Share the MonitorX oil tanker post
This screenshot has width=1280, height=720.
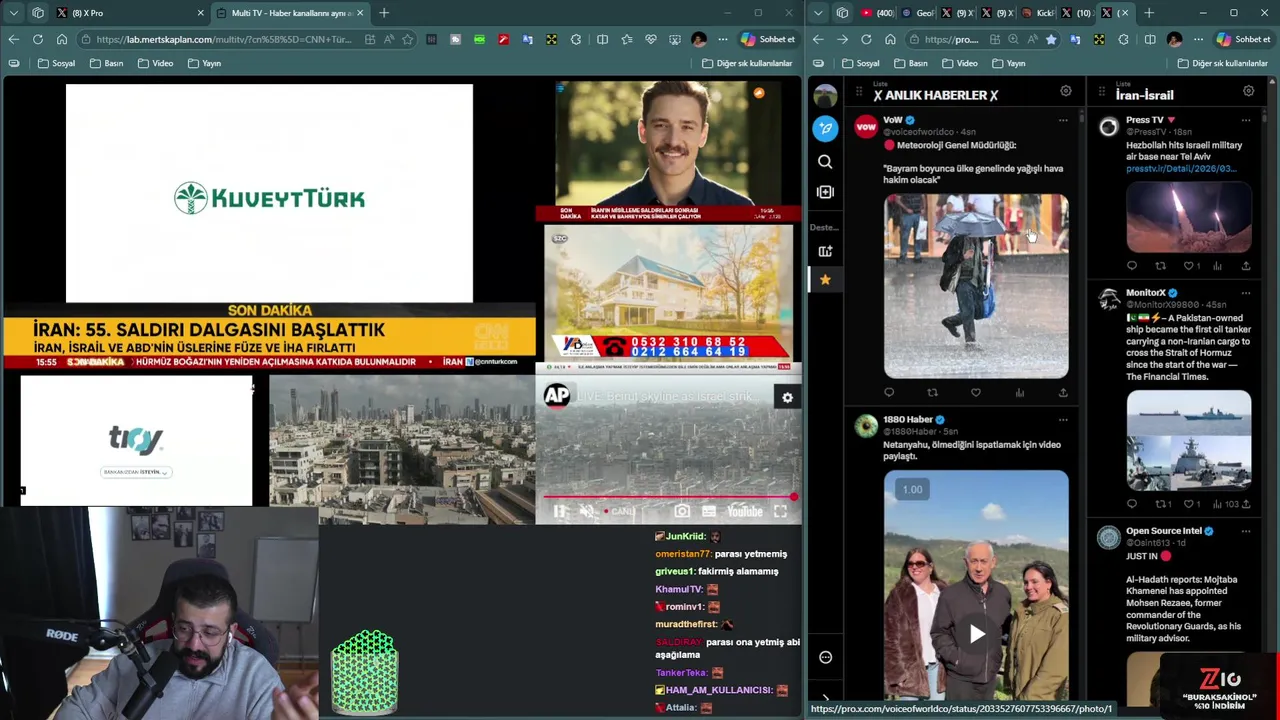coord(1246,504)
